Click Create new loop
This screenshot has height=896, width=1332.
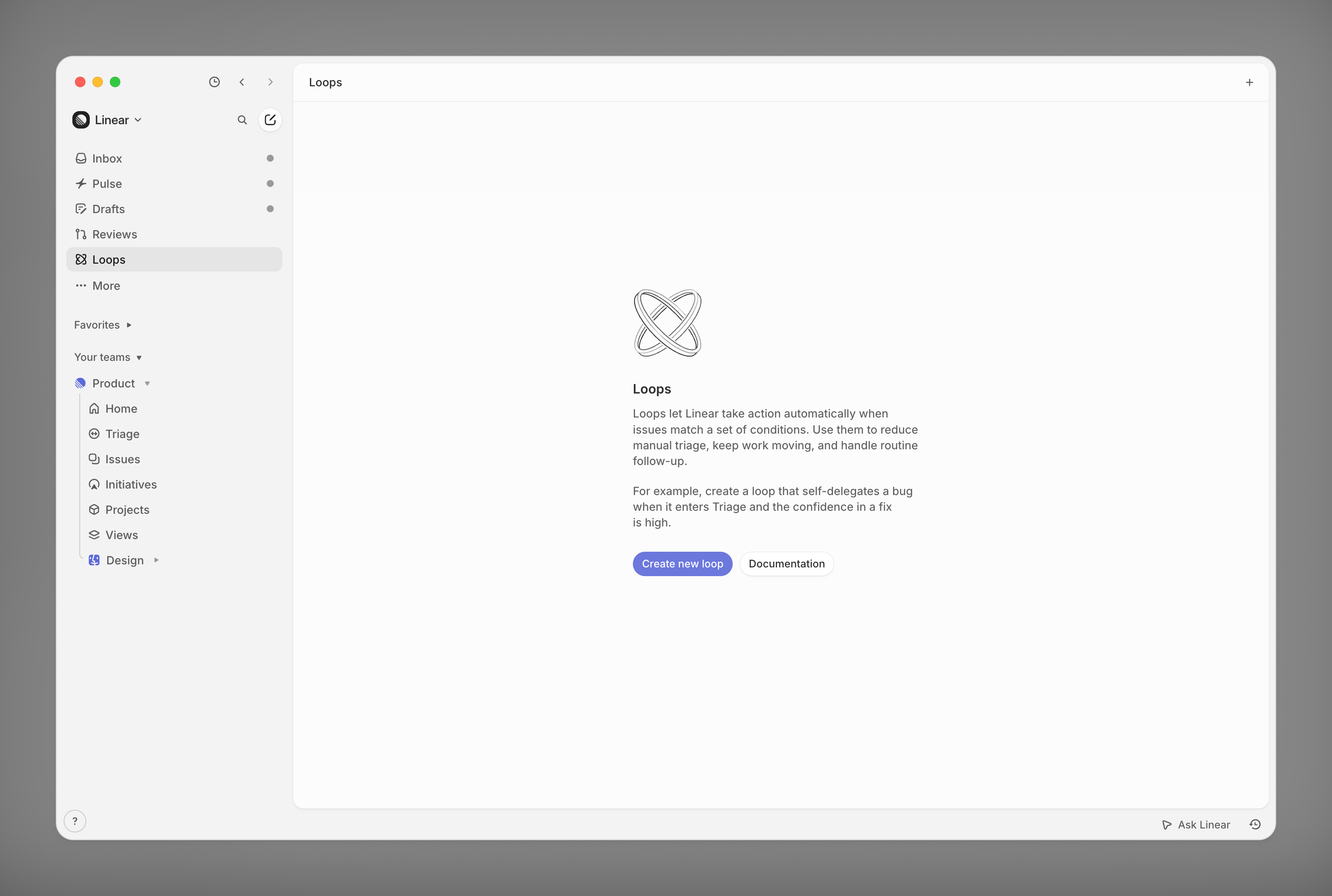tap(682, 564)
